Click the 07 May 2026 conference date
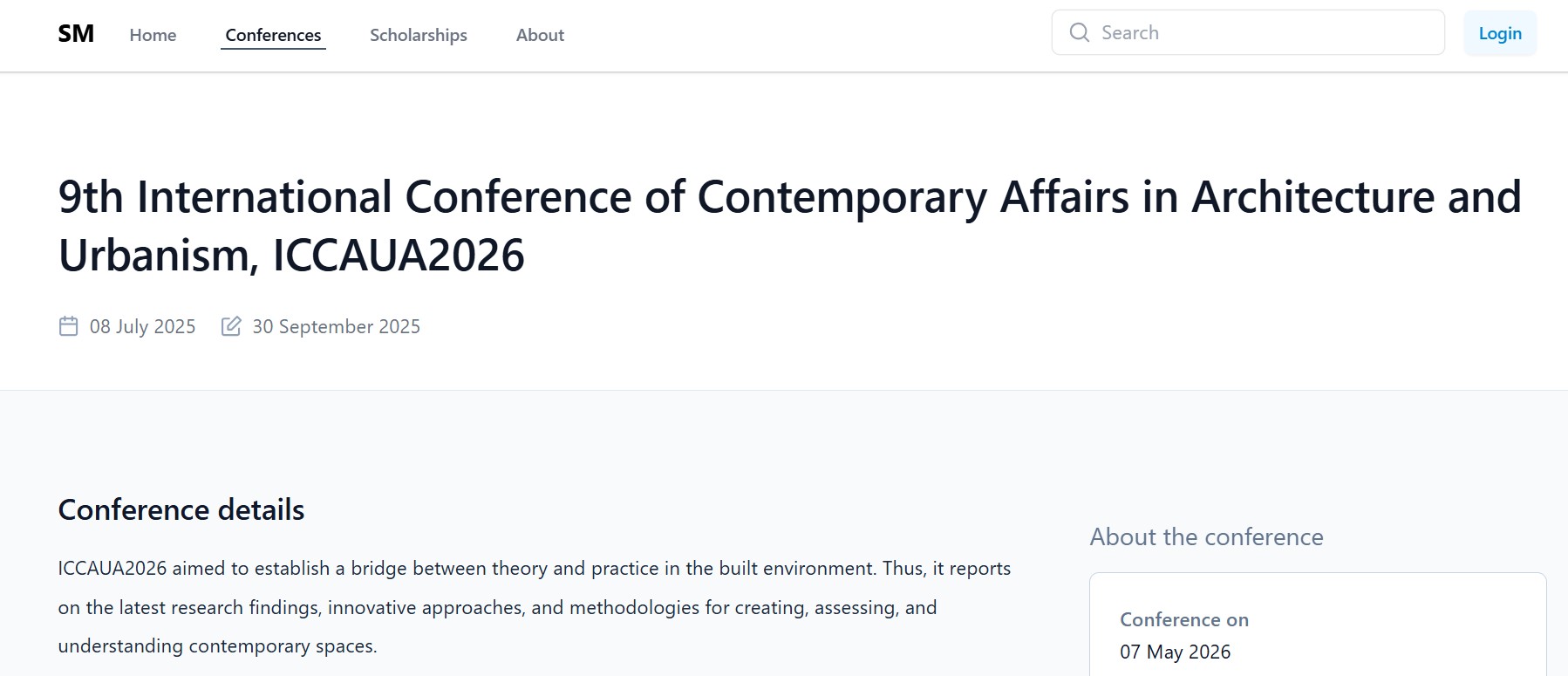Image resolution: width=1568 pixels, height=676 pixels. coord(1175,652)
